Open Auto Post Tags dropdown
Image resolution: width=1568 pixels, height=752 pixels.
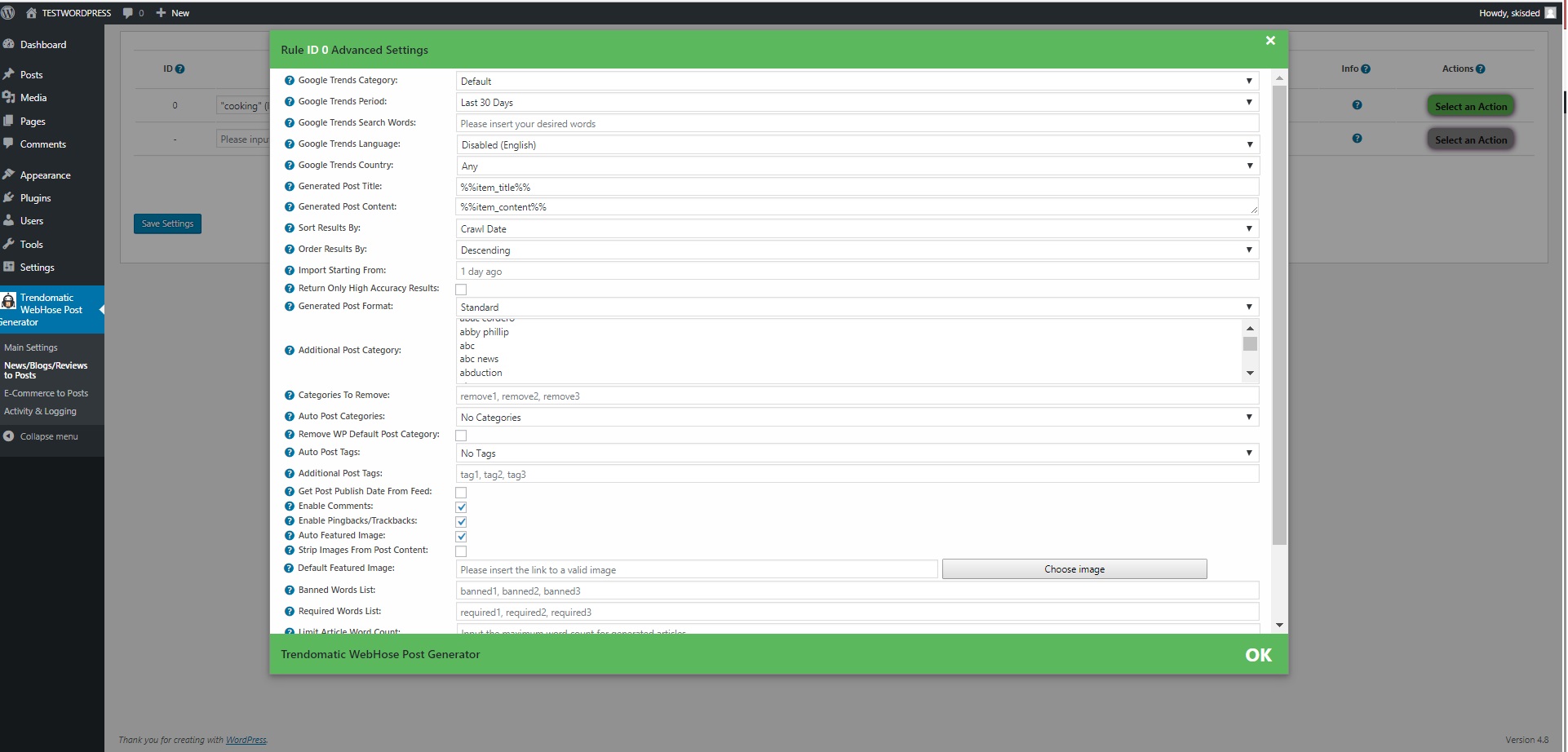[x=857, y=453]
